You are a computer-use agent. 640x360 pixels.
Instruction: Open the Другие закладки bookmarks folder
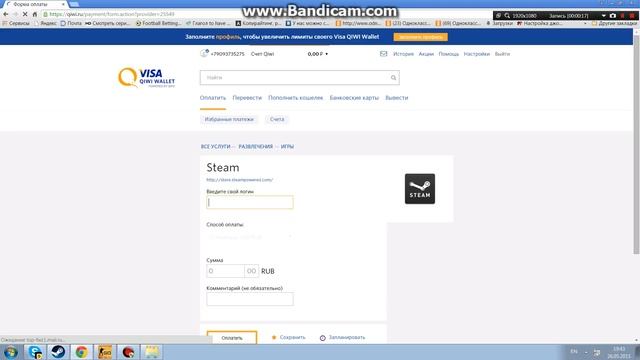614,24
